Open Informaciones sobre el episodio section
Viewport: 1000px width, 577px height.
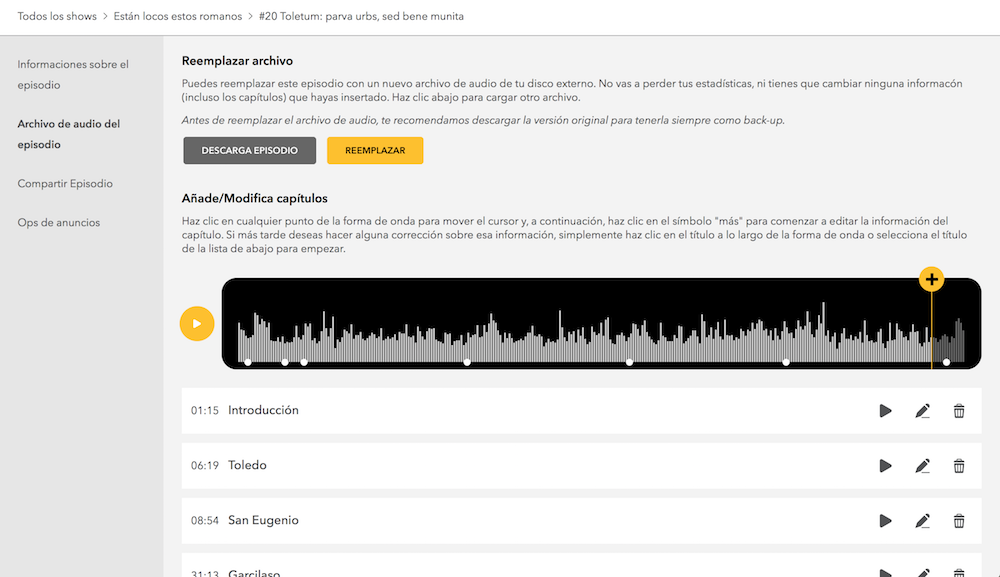73,75
